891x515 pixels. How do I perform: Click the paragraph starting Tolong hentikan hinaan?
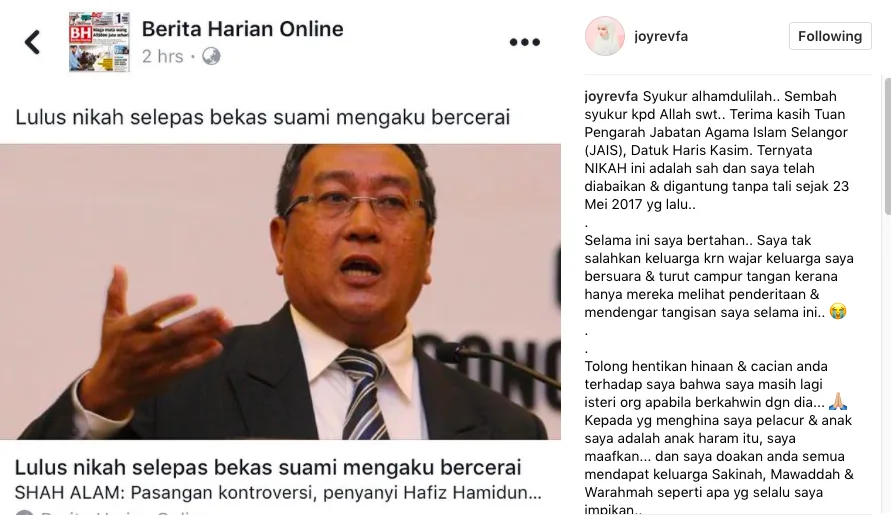[719, 438]
